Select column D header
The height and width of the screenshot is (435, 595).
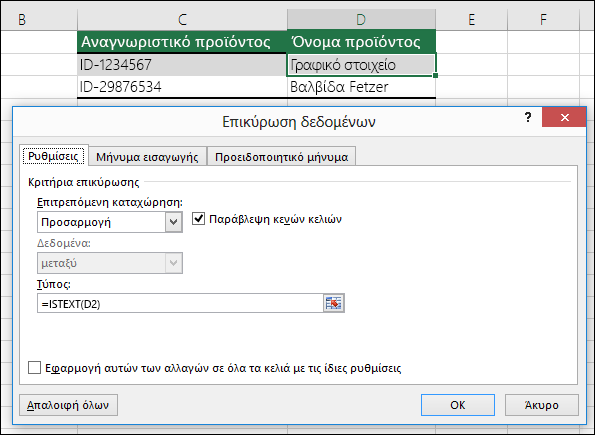point(361,19)
